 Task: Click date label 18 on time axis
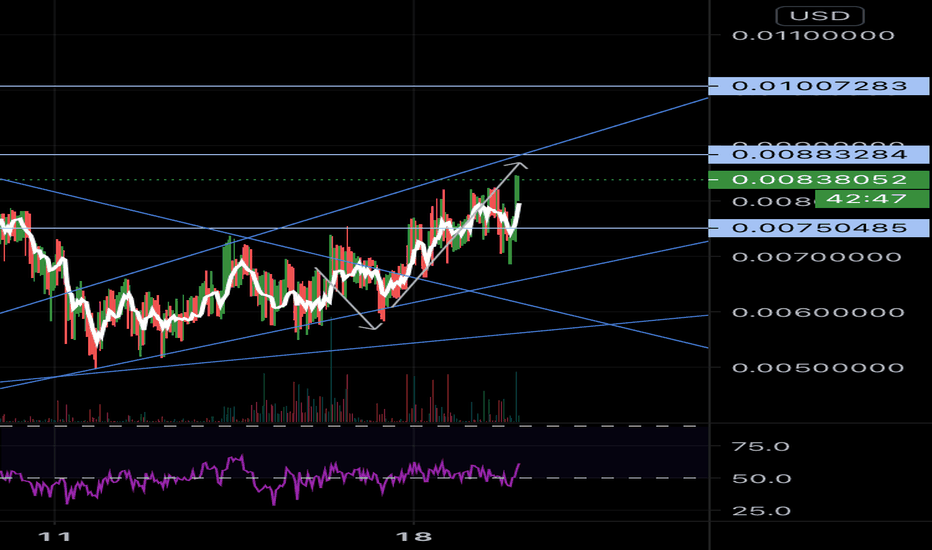coord(414,537)
